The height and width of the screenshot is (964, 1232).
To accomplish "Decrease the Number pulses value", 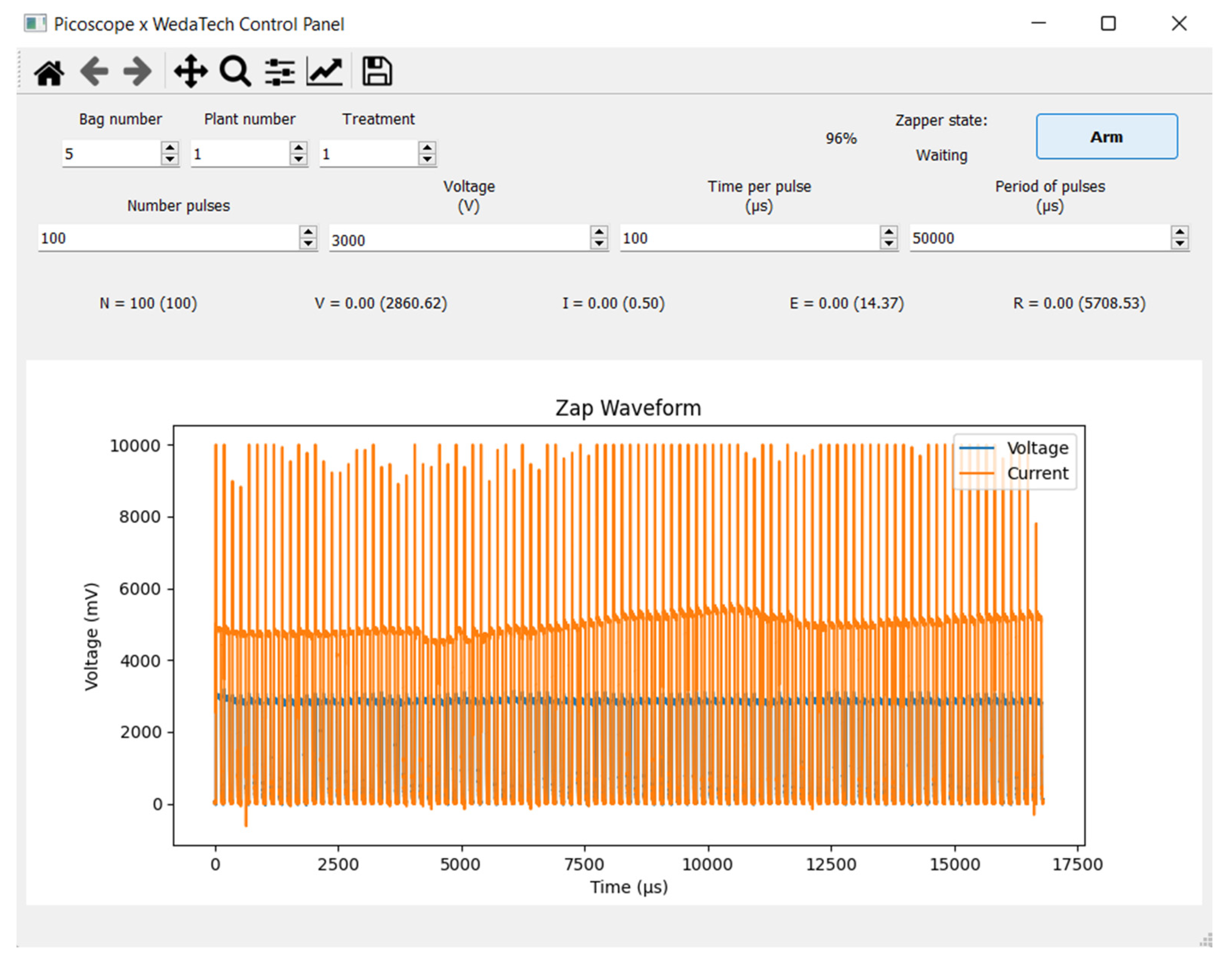I will (x=308, y=244).
